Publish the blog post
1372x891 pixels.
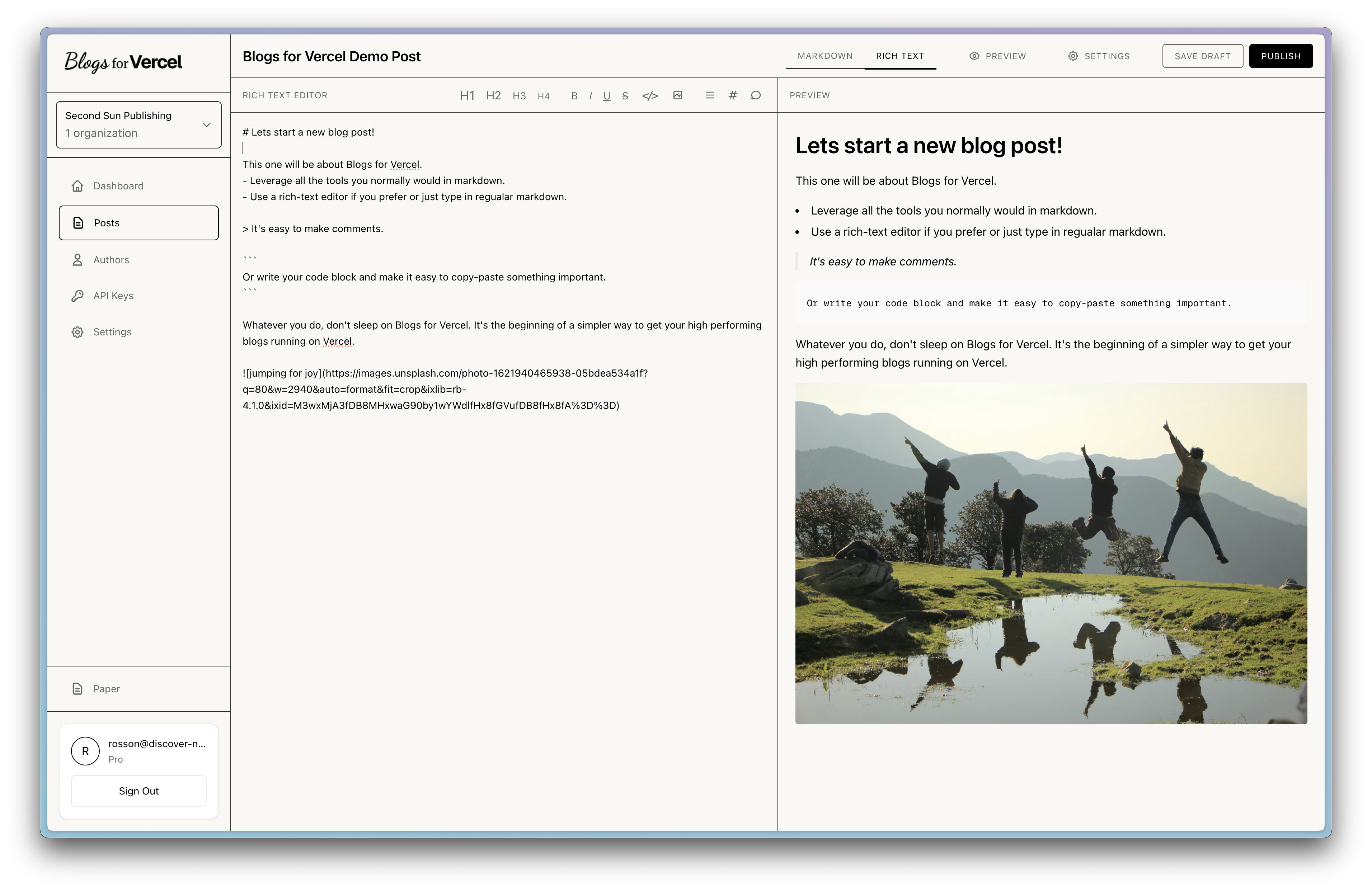pyautogui.click(x=1281, y=56)
